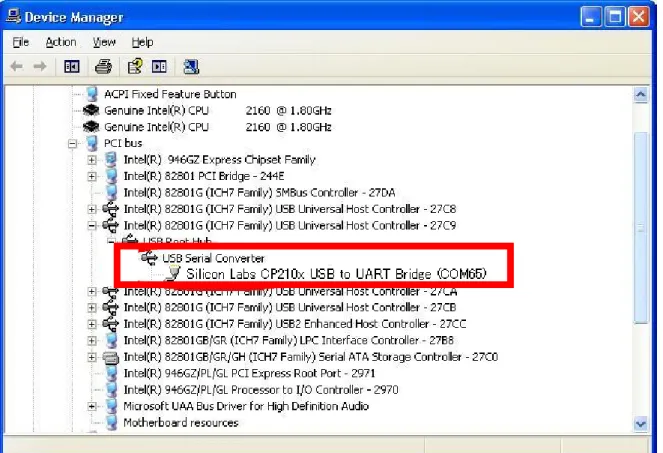Click the second Genuine Intel CPU chip icon
Image resolution: width=663 pixels, height=453 pixels.
pos(91,127)
